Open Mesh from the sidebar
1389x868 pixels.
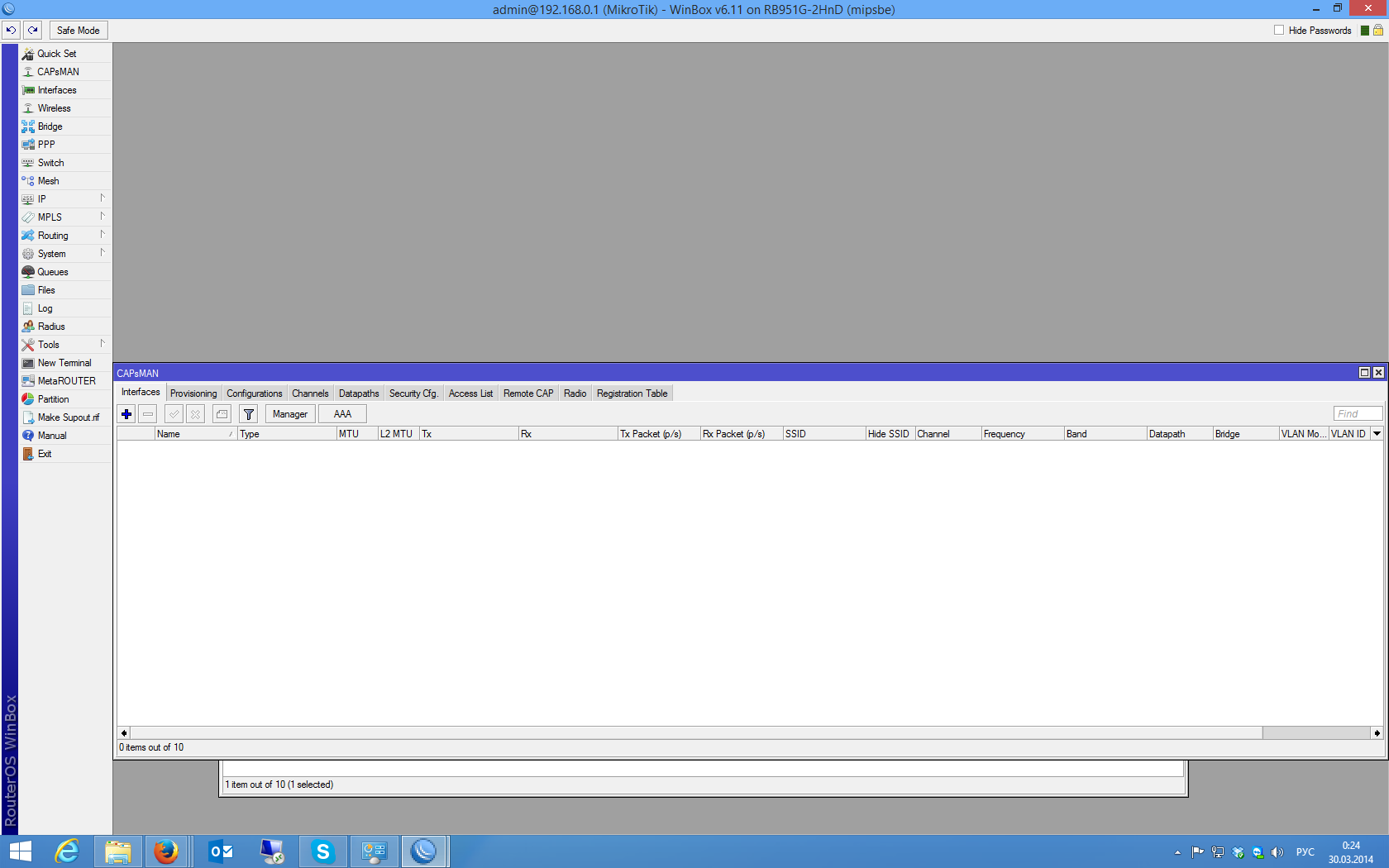65,181
